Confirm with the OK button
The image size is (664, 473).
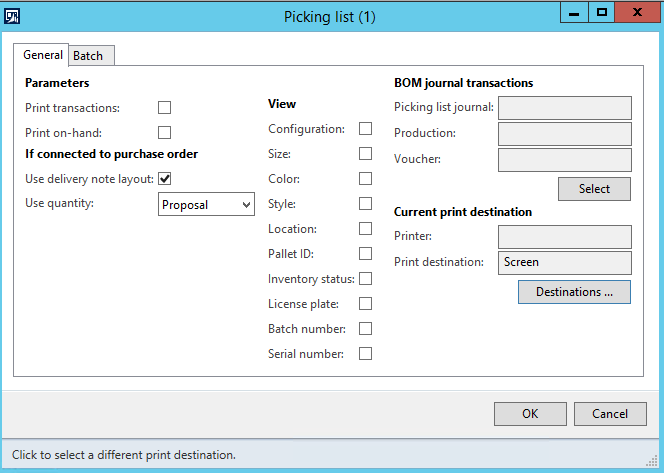click(530, 414)
